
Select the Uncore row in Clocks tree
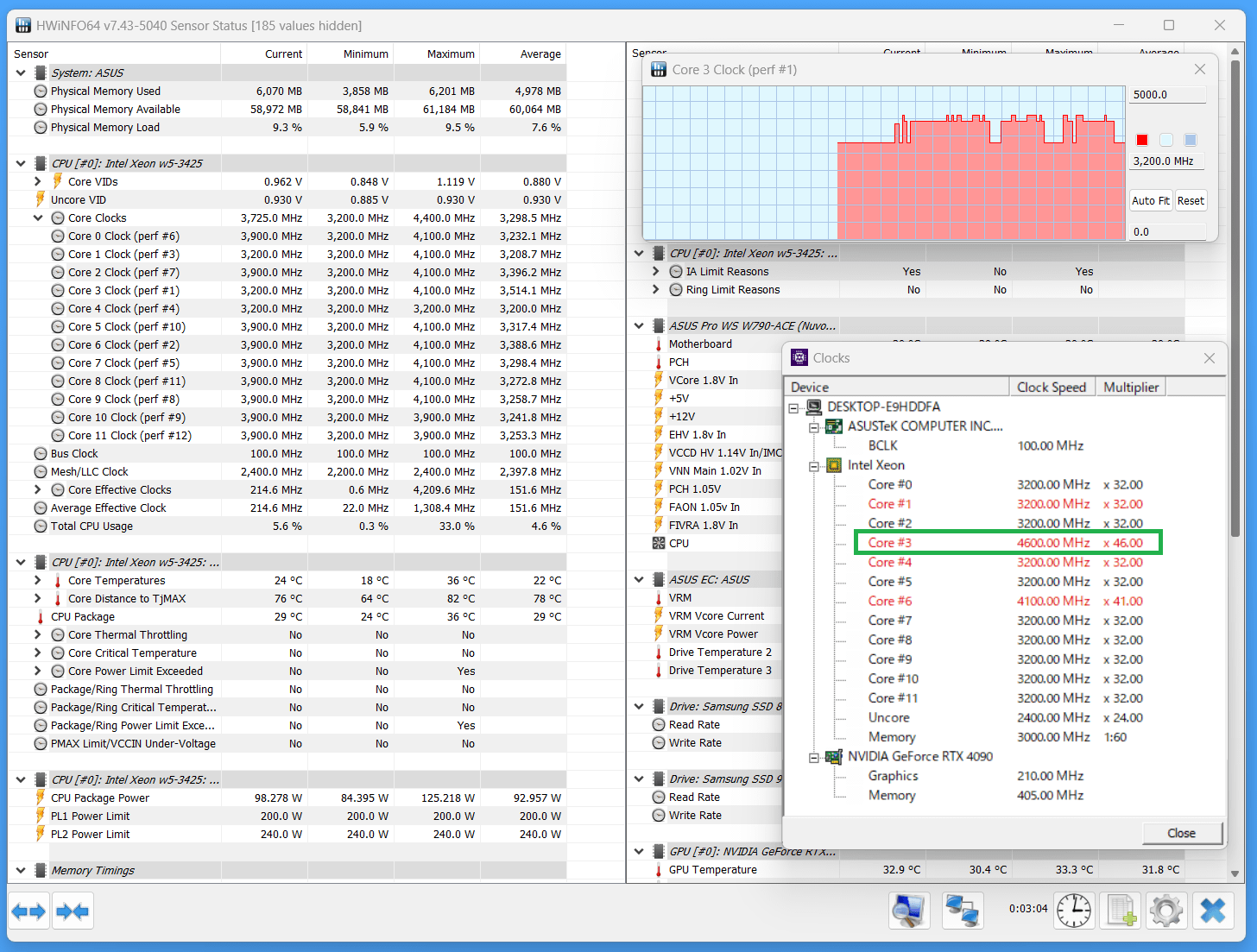point(1005,717)
